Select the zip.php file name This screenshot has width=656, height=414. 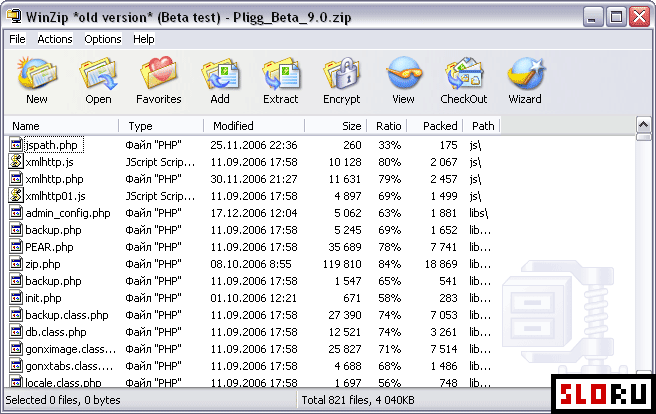(x=43, y=264)
